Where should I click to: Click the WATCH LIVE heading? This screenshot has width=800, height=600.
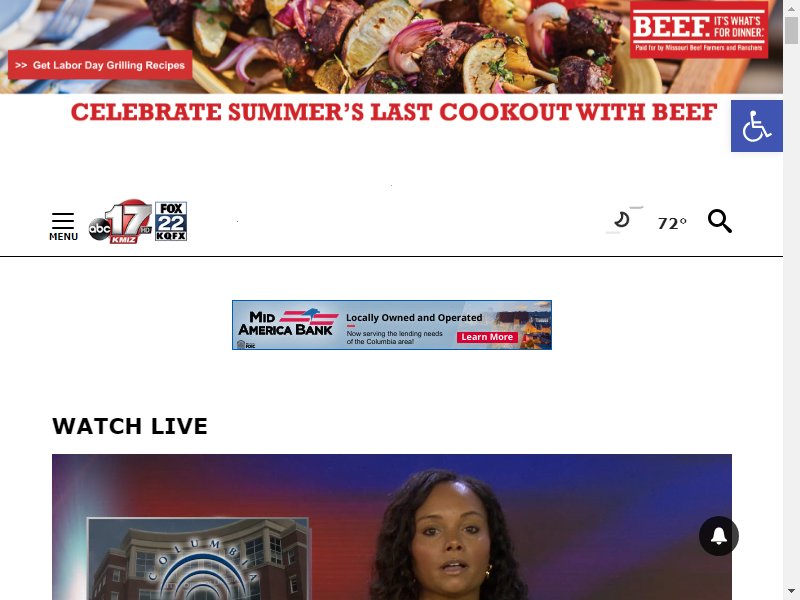point(130,426)
